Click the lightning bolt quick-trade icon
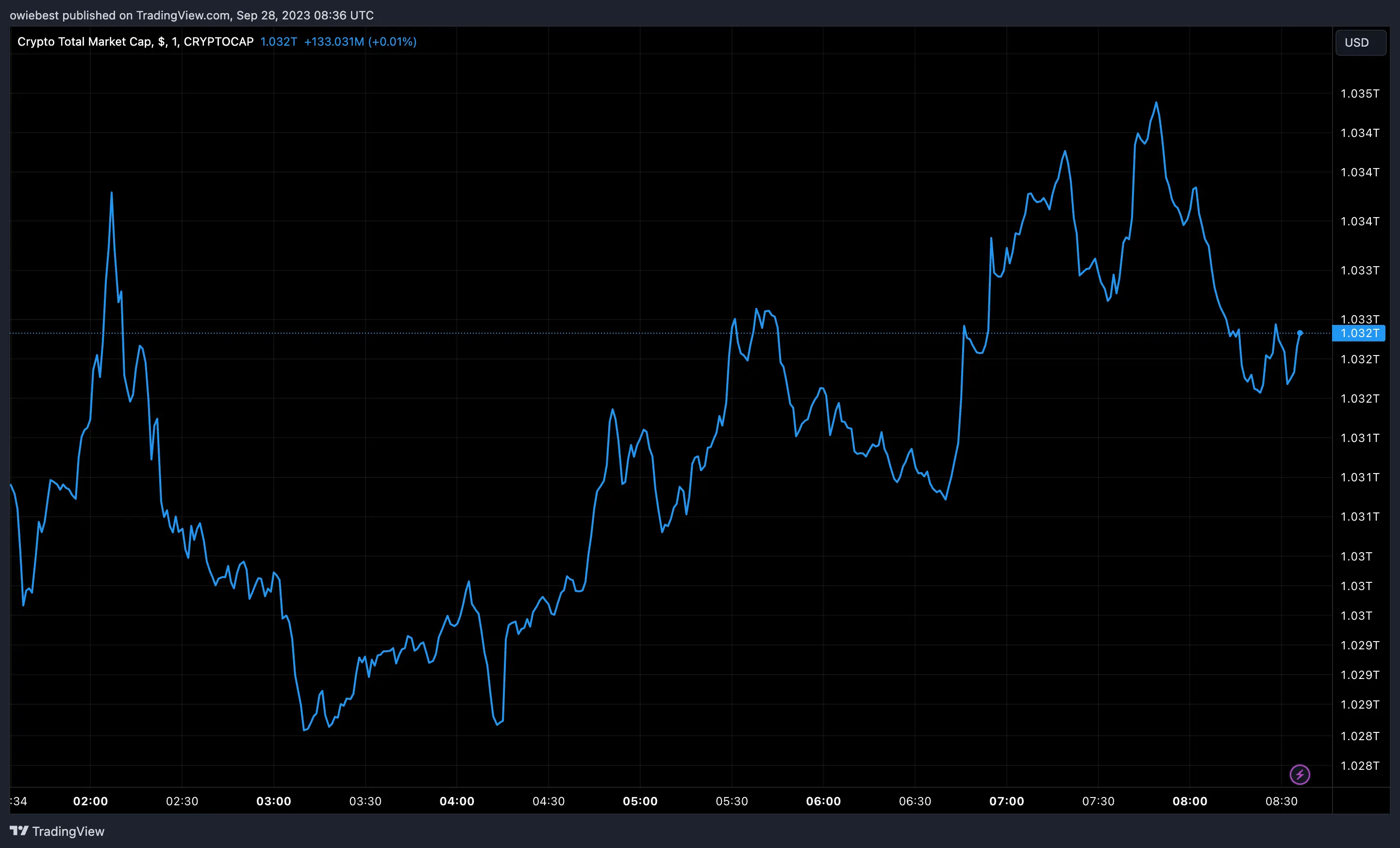The height and width of the screenshot is (848, 1400). tap(1300, 774)
